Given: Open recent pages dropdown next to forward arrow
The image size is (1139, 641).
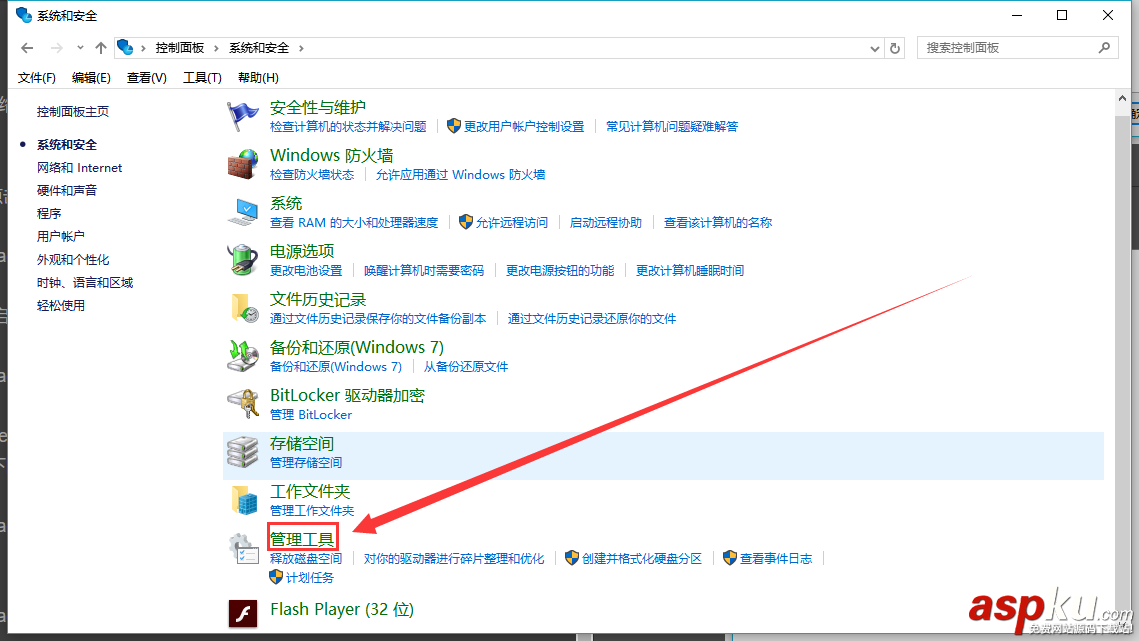Looking at the screenshot, I should coord(80,47).
